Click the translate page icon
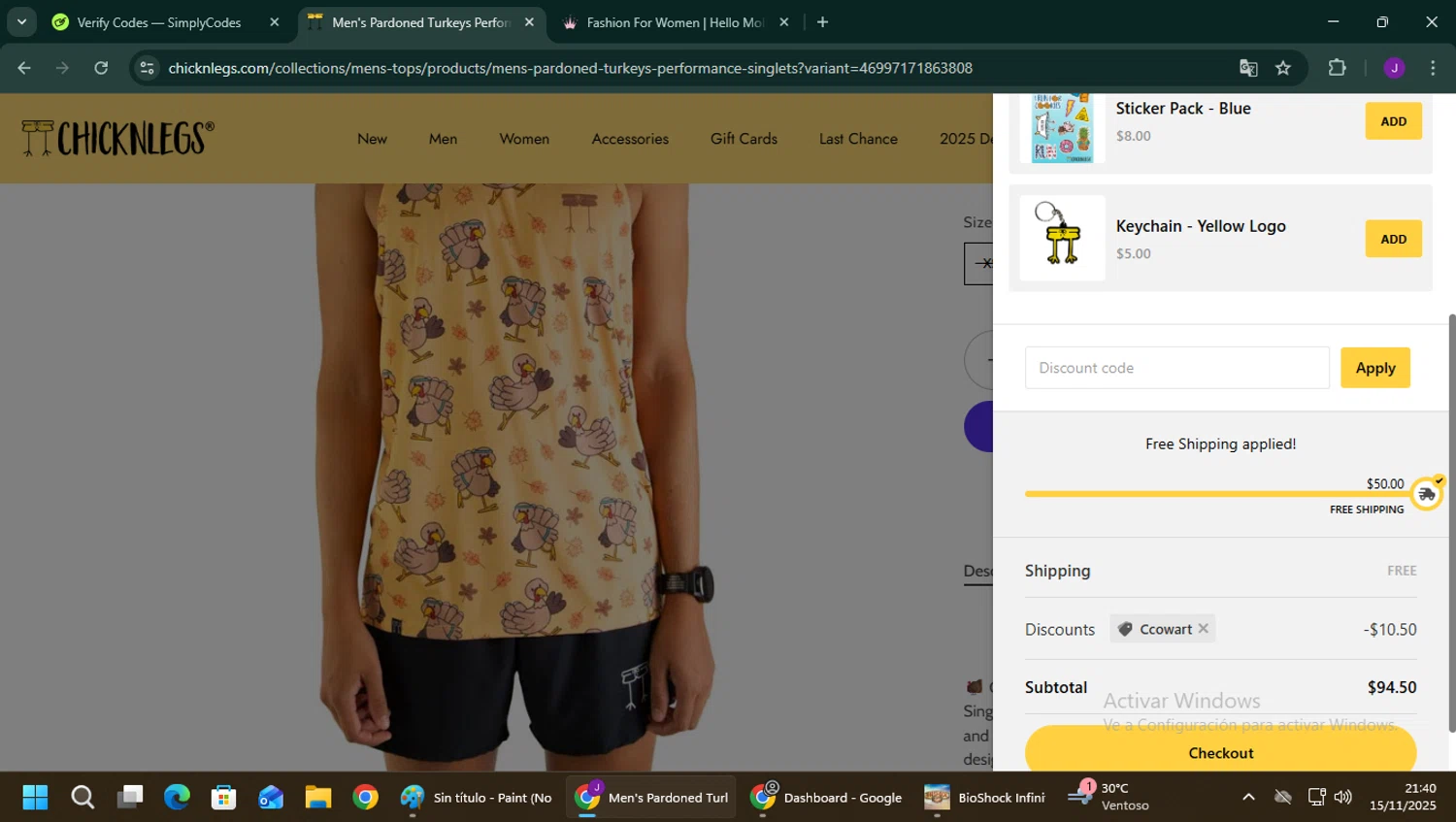The height and width of the screenshot is (822, 1456). 1248,68
